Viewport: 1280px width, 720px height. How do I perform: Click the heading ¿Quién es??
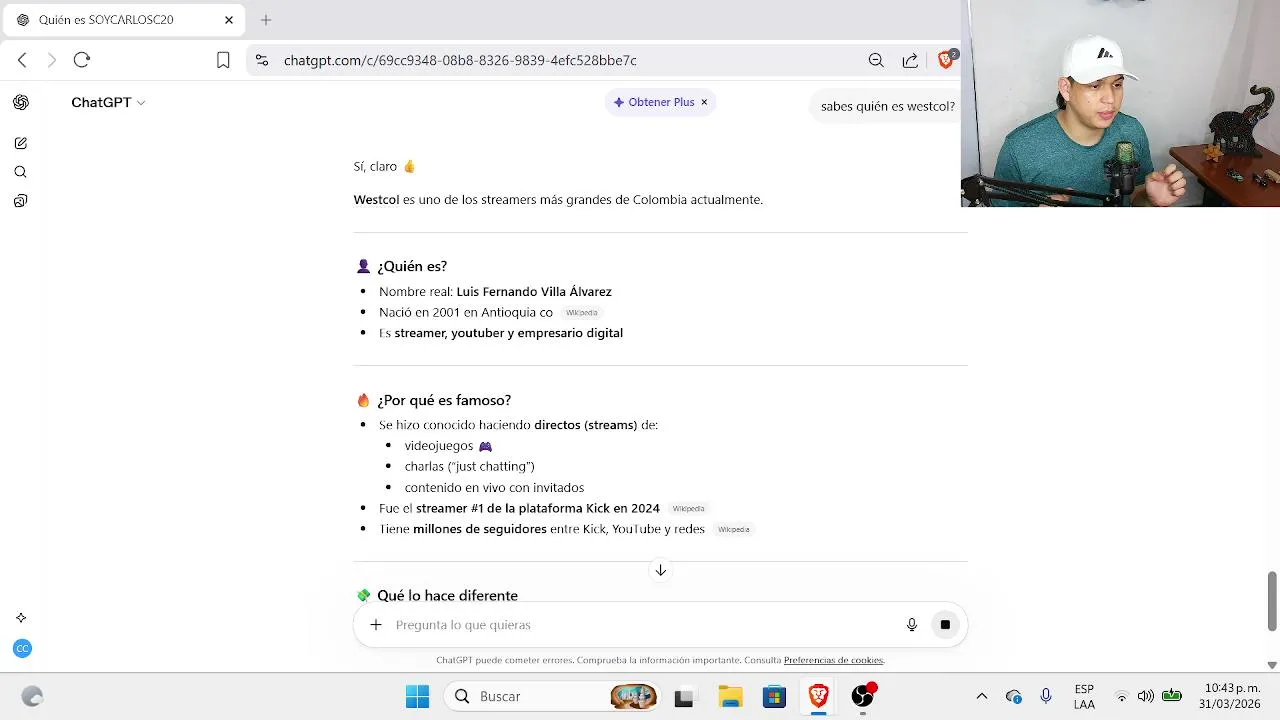tap(412, 266)
